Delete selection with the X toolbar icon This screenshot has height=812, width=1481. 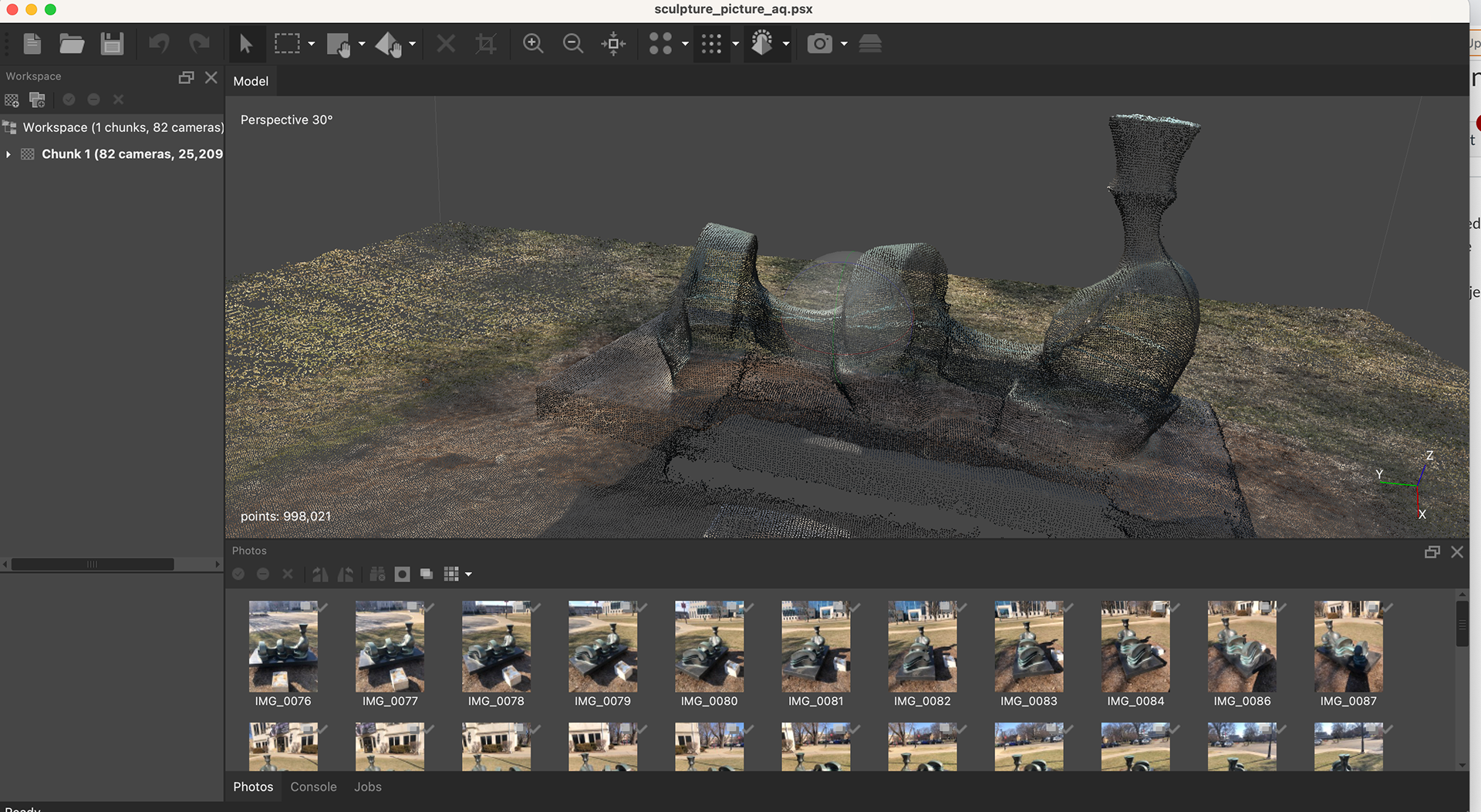(x=446, y=44)
